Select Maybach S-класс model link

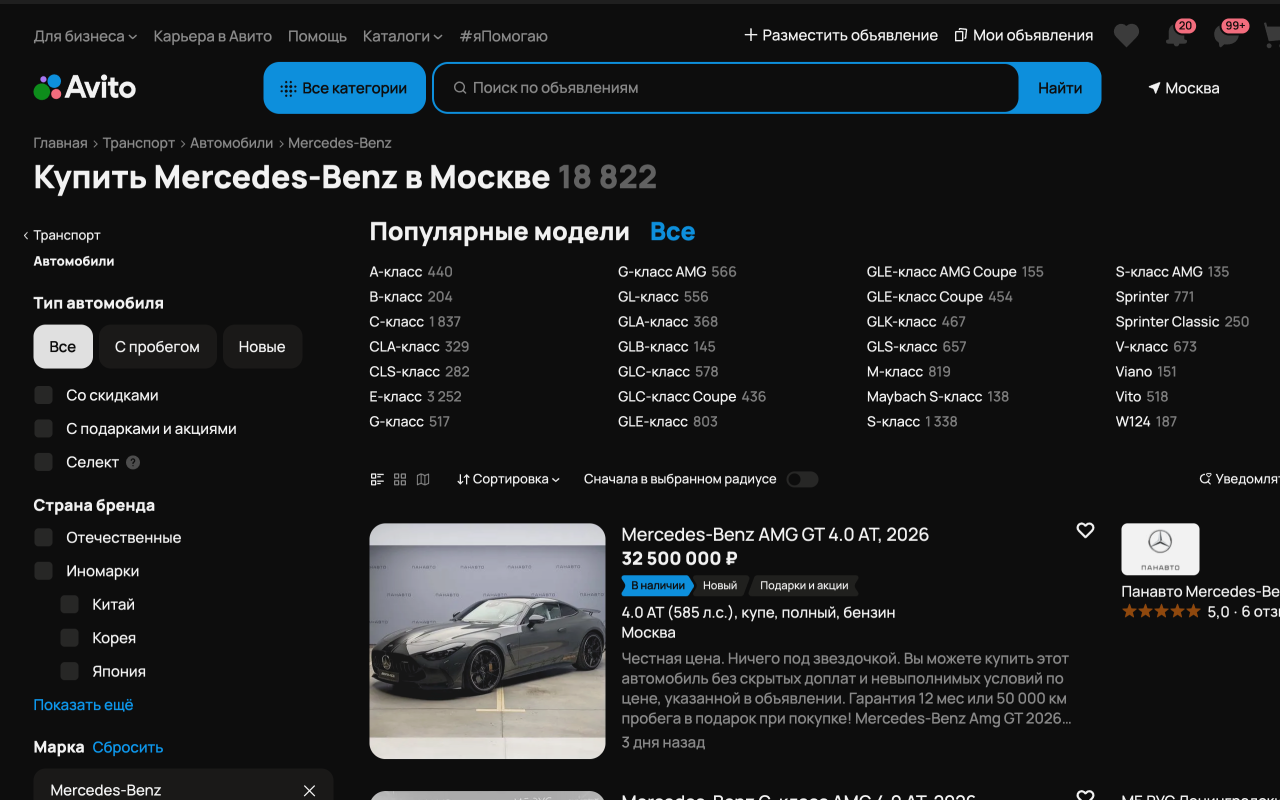tap(925, 397)
